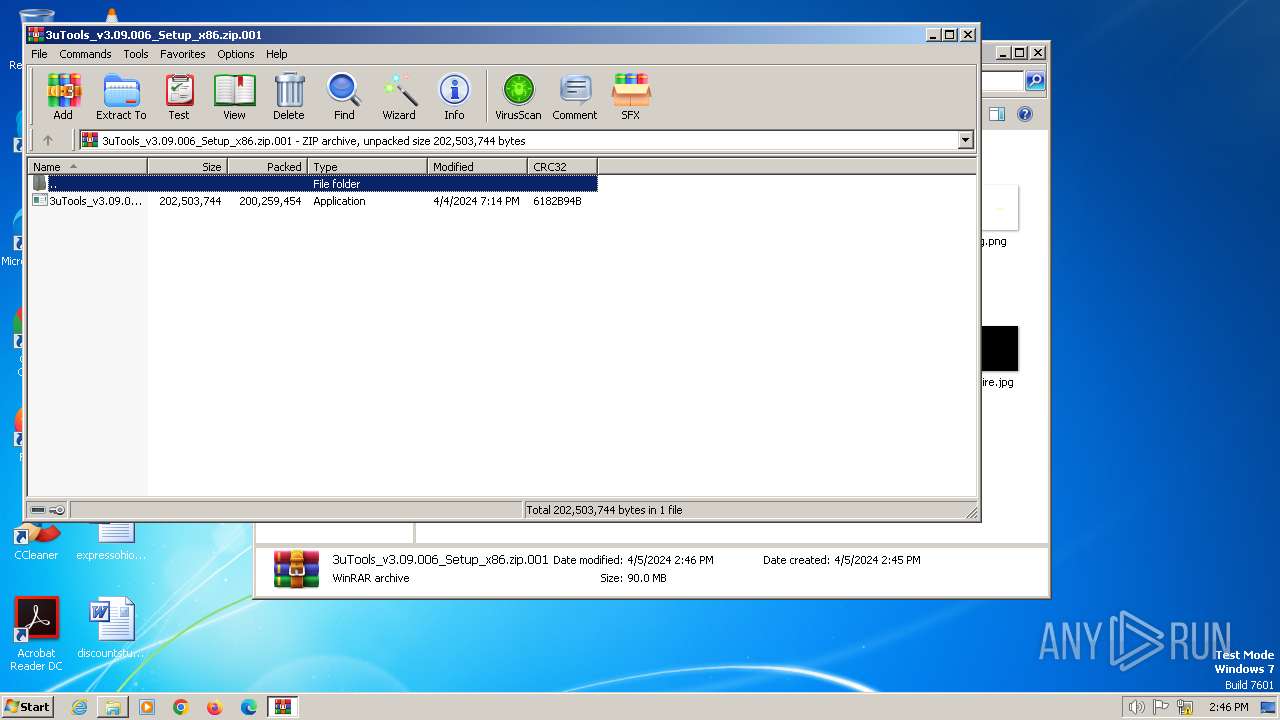Open CCleaner desktop shortcut
The image size is (1280, 720).
click(36, 539)
